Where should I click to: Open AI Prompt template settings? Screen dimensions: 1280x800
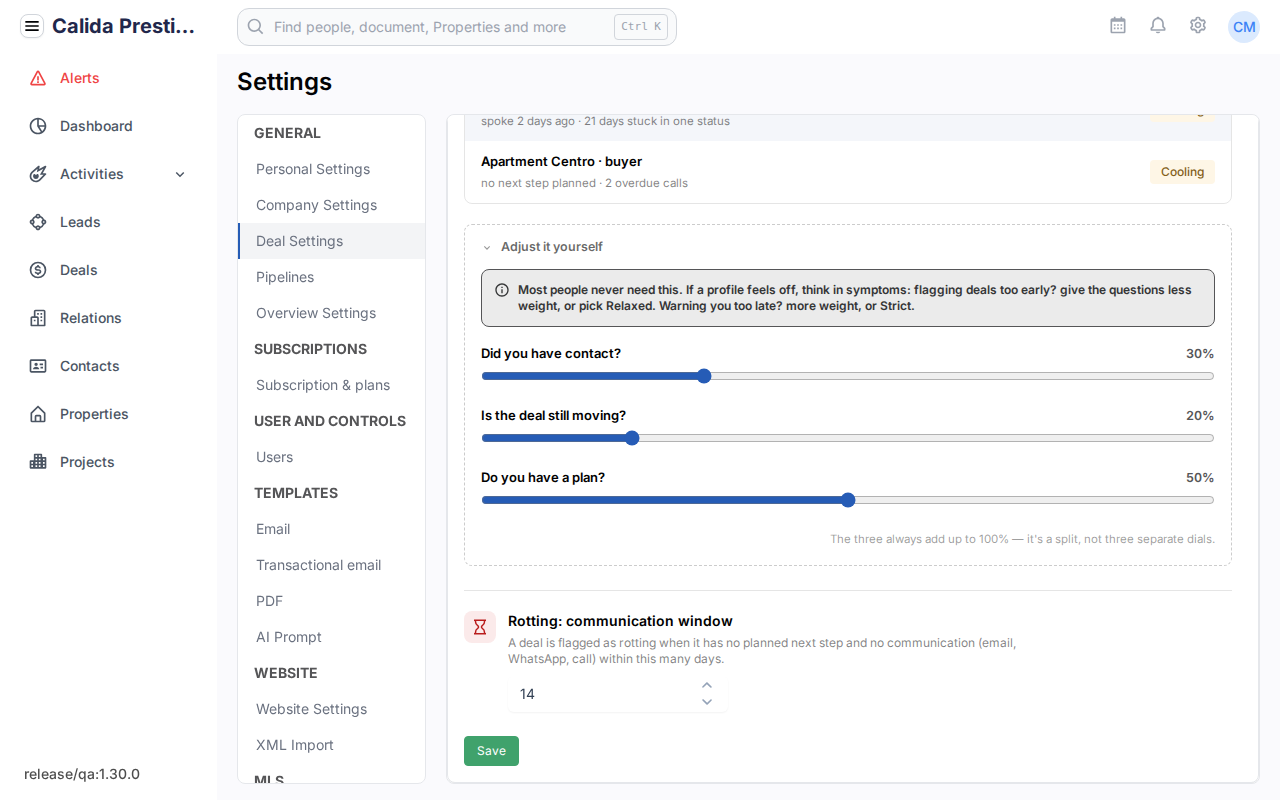click(332, 637)
